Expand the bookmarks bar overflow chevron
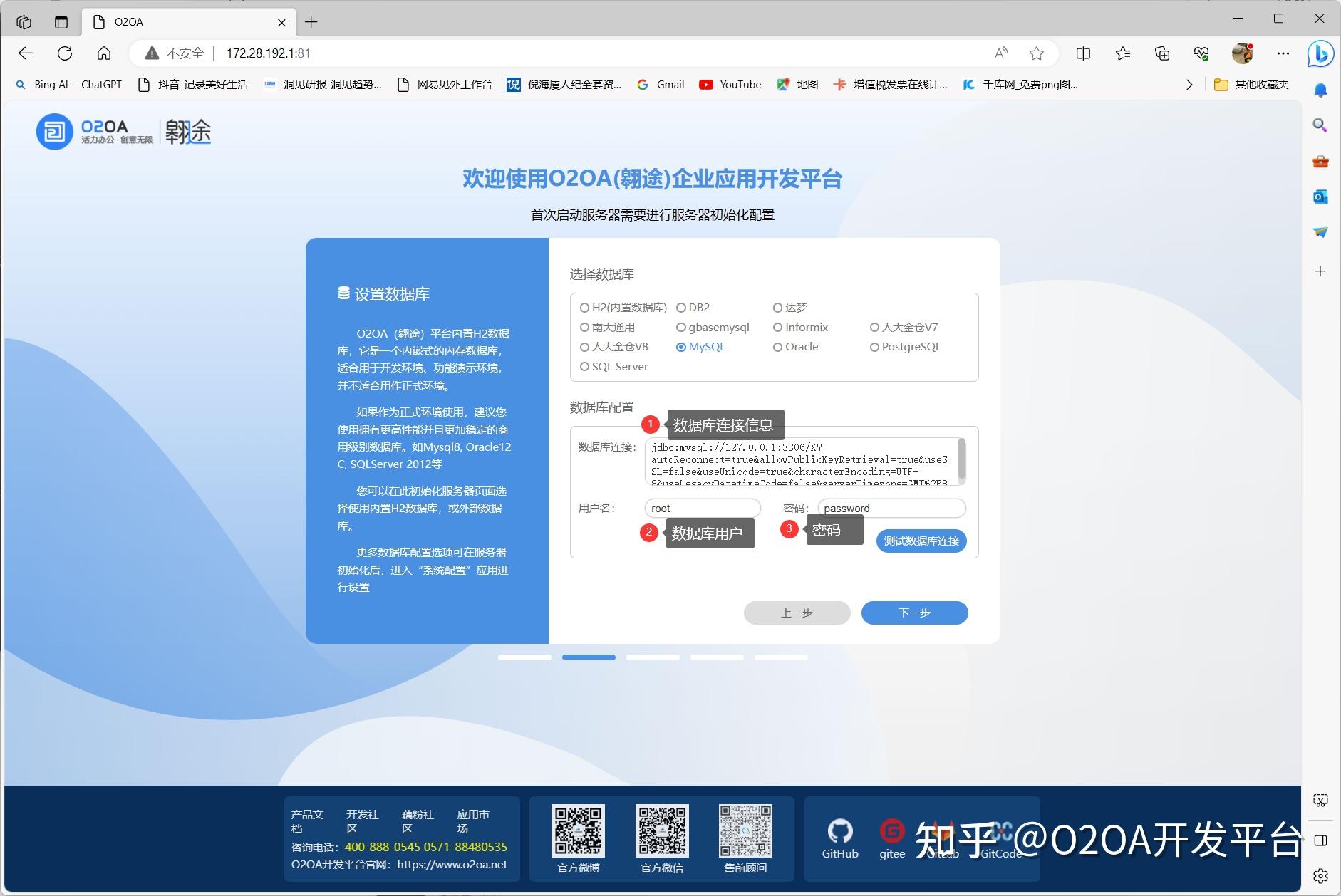 point(1189,84)
